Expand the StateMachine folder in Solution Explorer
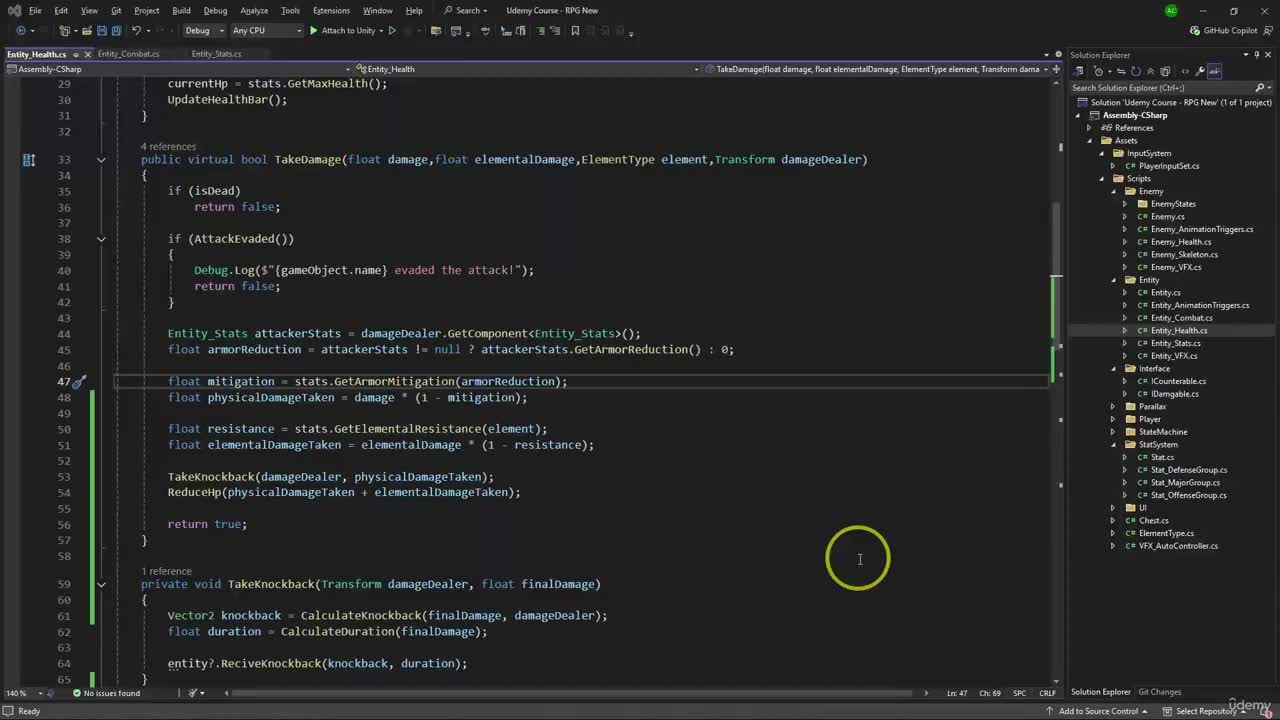 coord(1114,432)
